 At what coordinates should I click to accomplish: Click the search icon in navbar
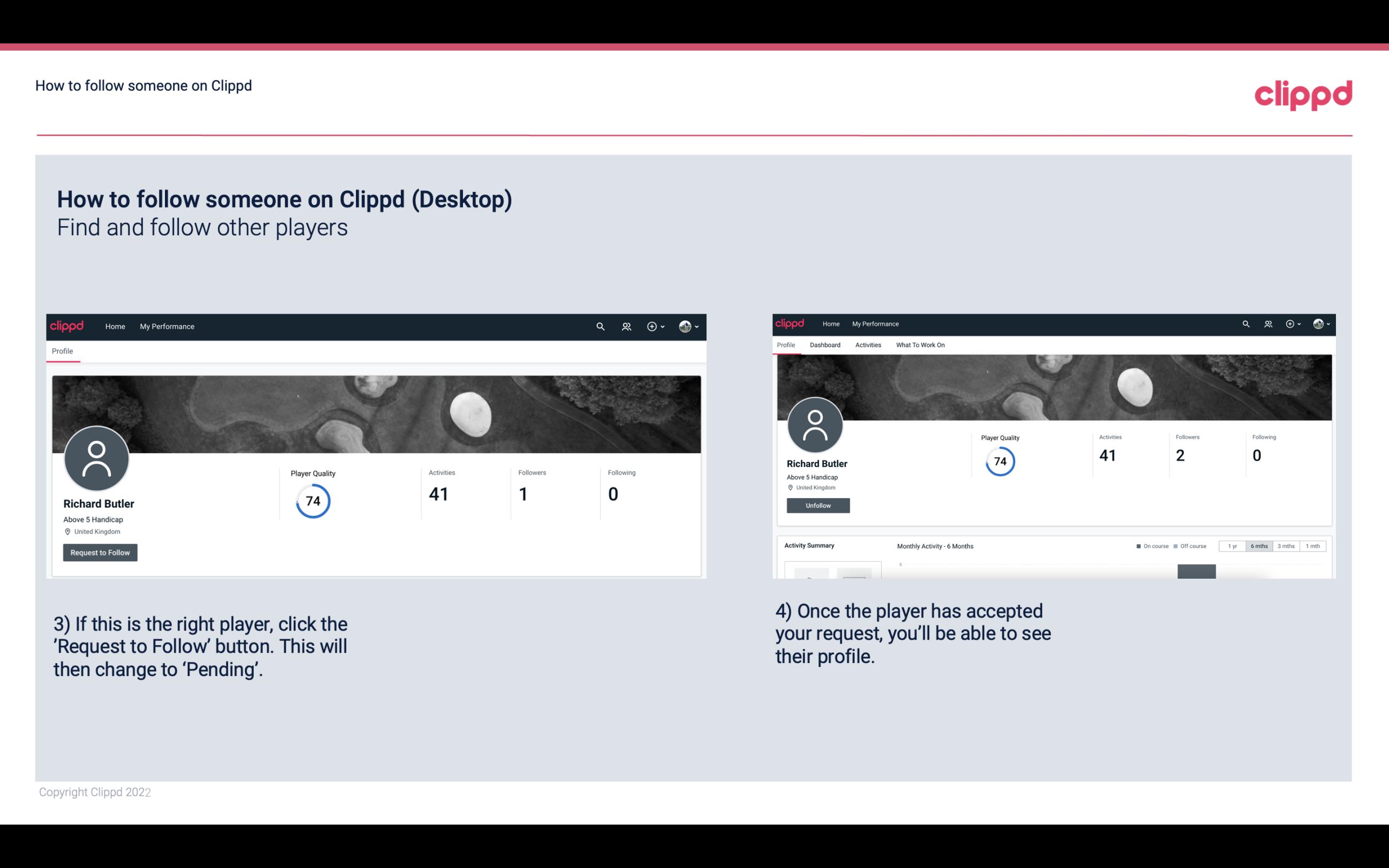point(600,326)
